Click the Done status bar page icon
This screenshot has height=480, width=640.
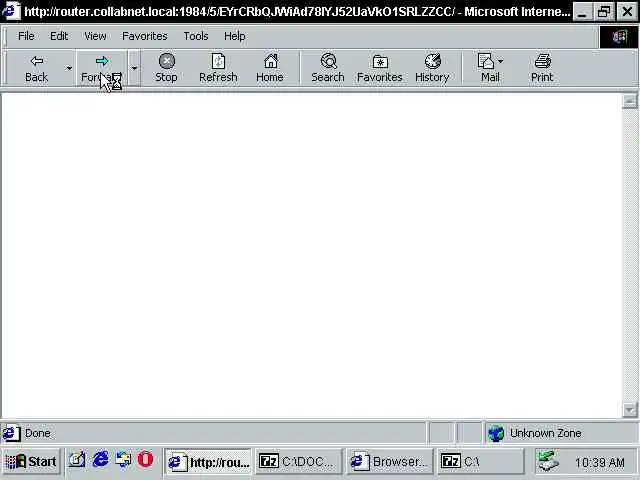click(x=11, y=433)
